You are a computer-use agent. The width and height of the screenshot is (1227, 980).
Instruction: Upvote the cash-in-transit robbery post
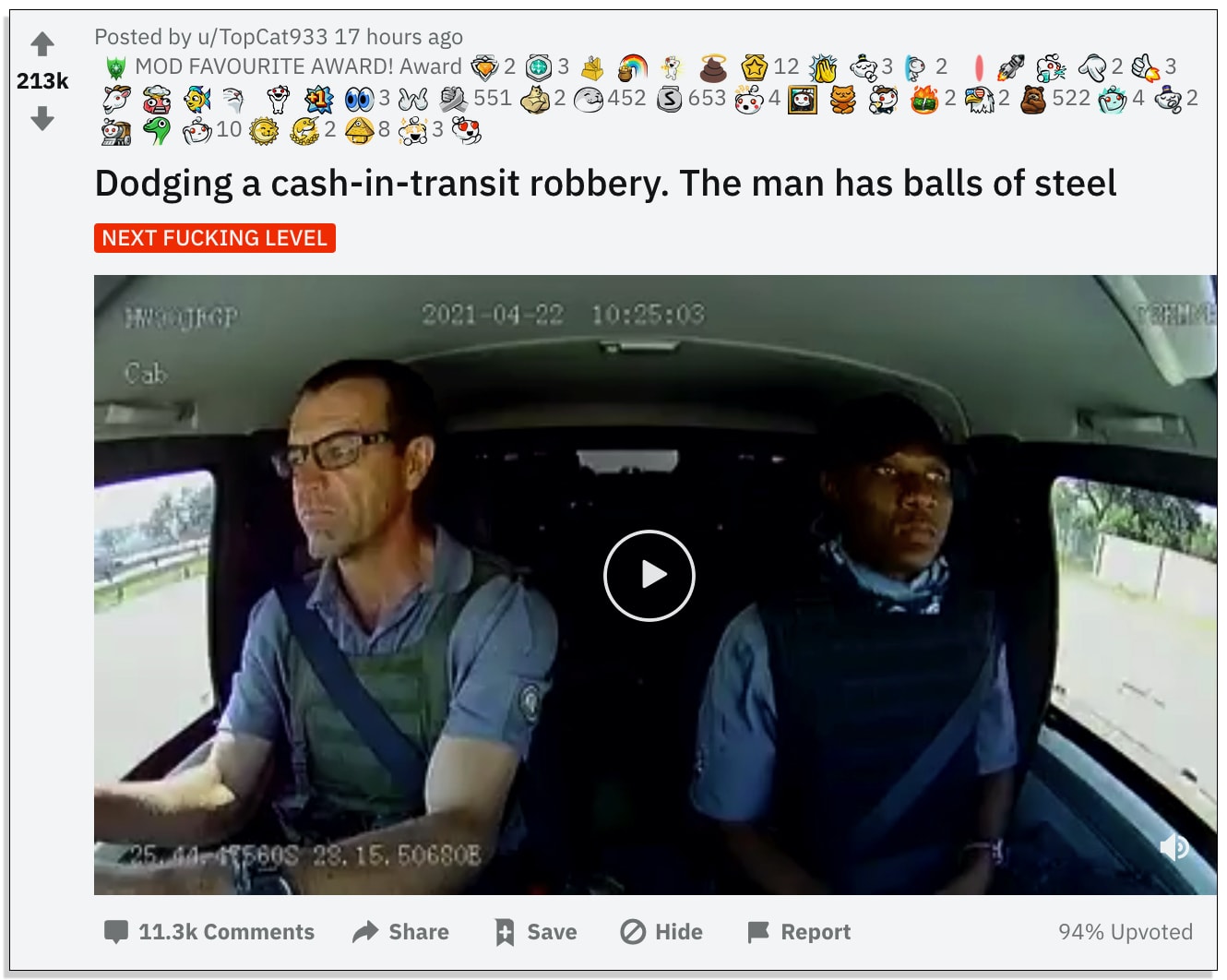click(x=42, y=43)
